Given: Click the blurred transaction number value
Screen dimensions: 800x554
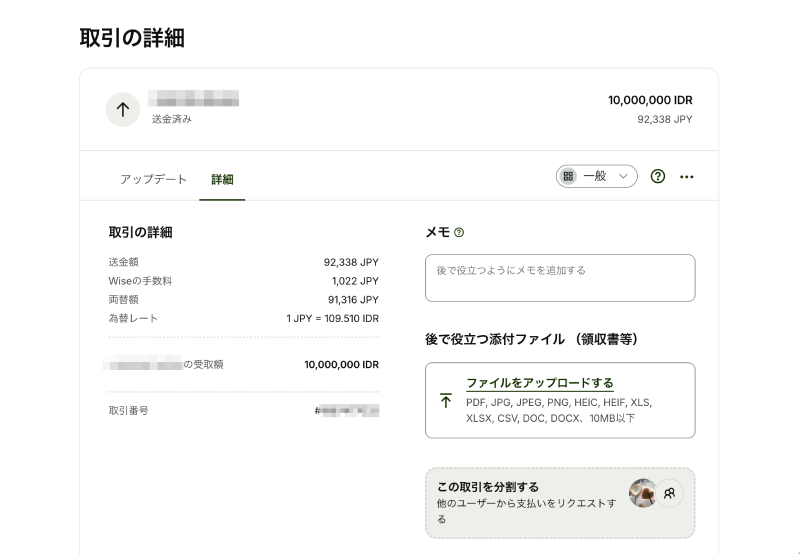Looking at the screenshot, I should click(x=347, y=411).
